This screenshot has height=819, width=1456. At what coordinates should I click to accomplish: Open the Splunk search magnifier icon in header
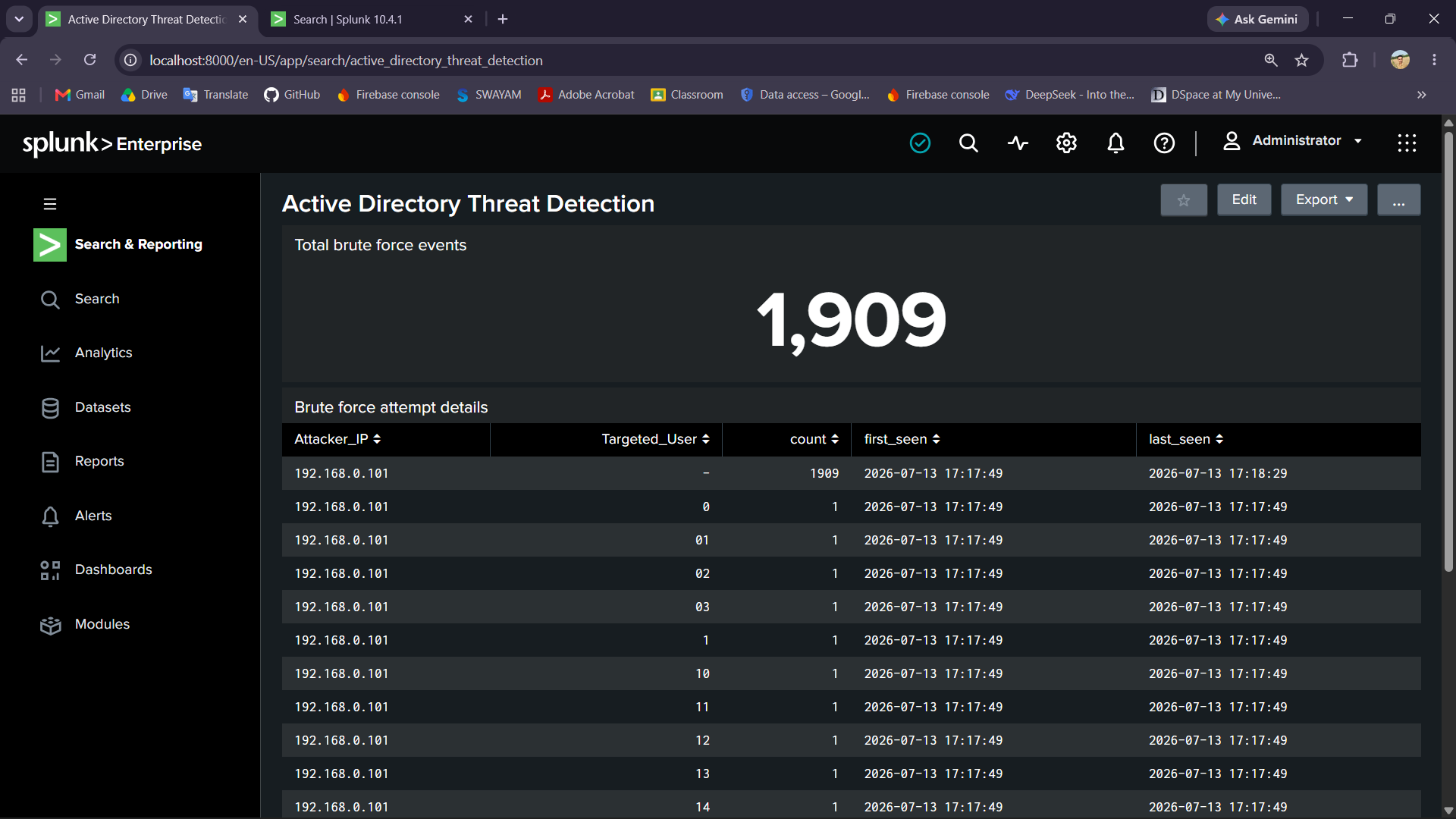968,143
